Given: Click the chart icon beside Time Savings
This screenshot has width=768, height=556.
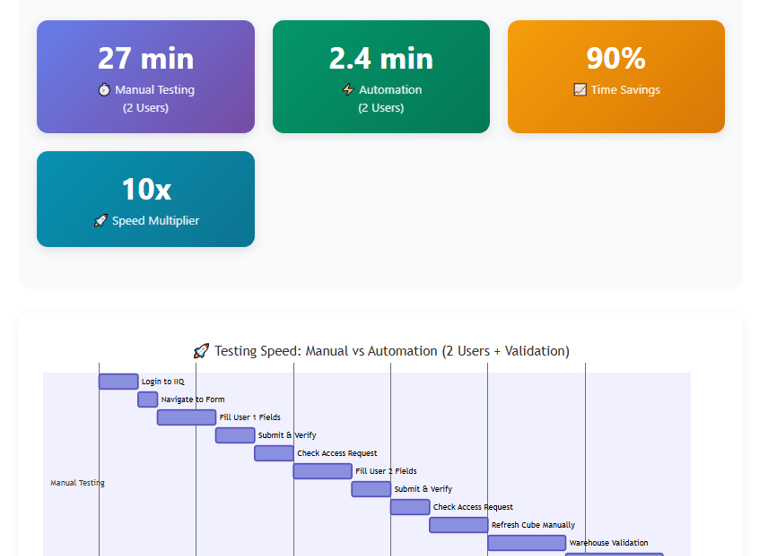Looking at the screenshot, I should [x=580, y=90].
